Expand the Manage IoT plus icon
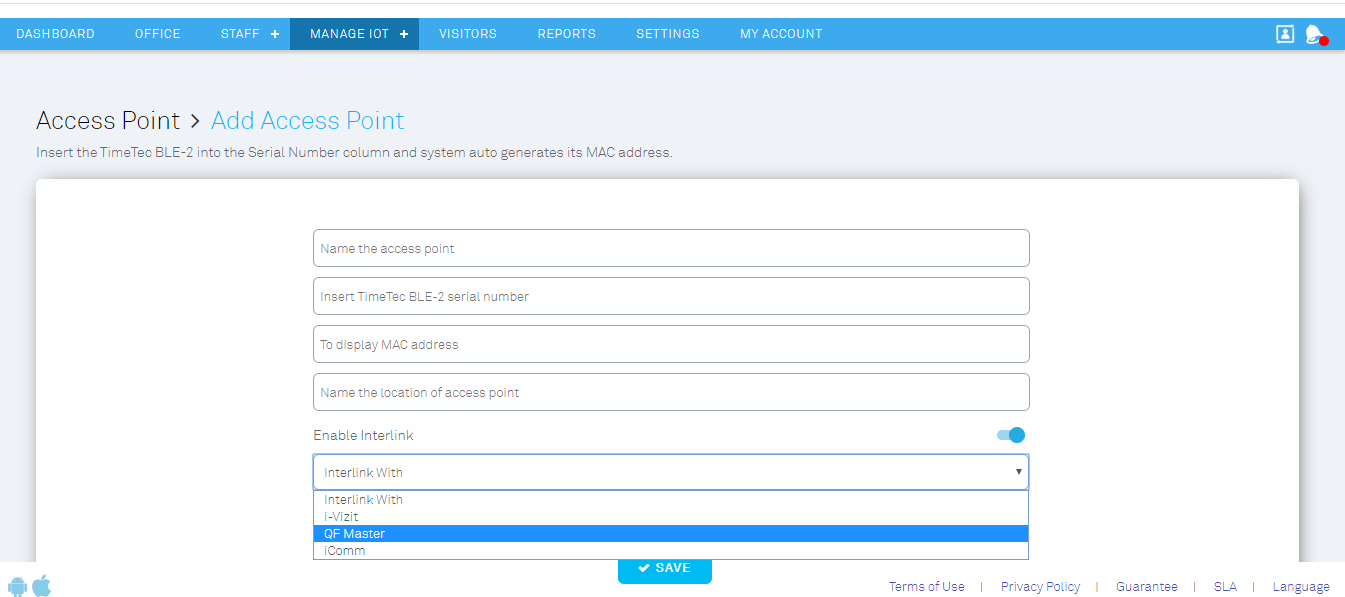The height and width of the screenshot is (597, 1345). click(x=404, y=34)
